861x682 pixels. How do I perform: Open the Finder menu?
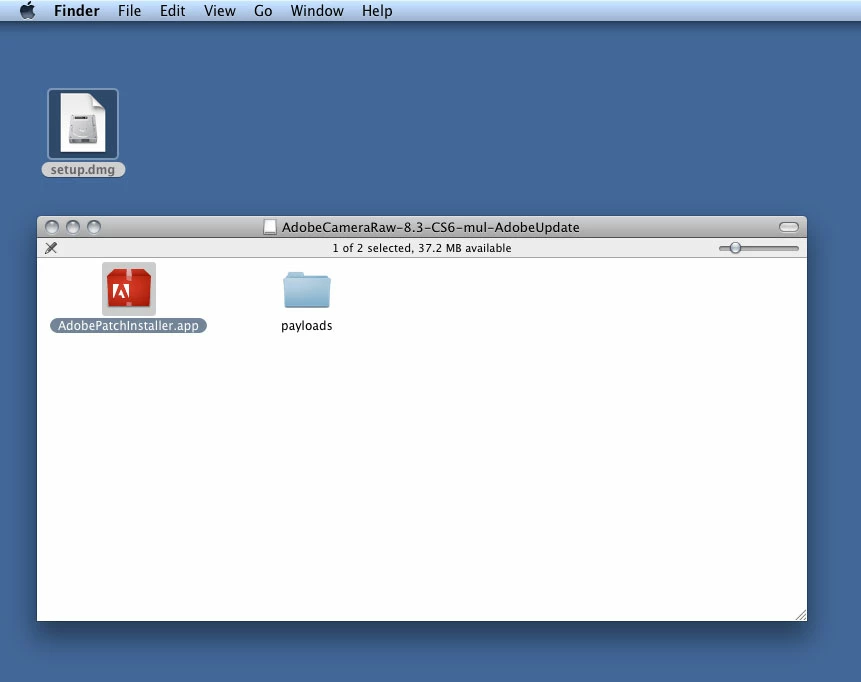76,10
